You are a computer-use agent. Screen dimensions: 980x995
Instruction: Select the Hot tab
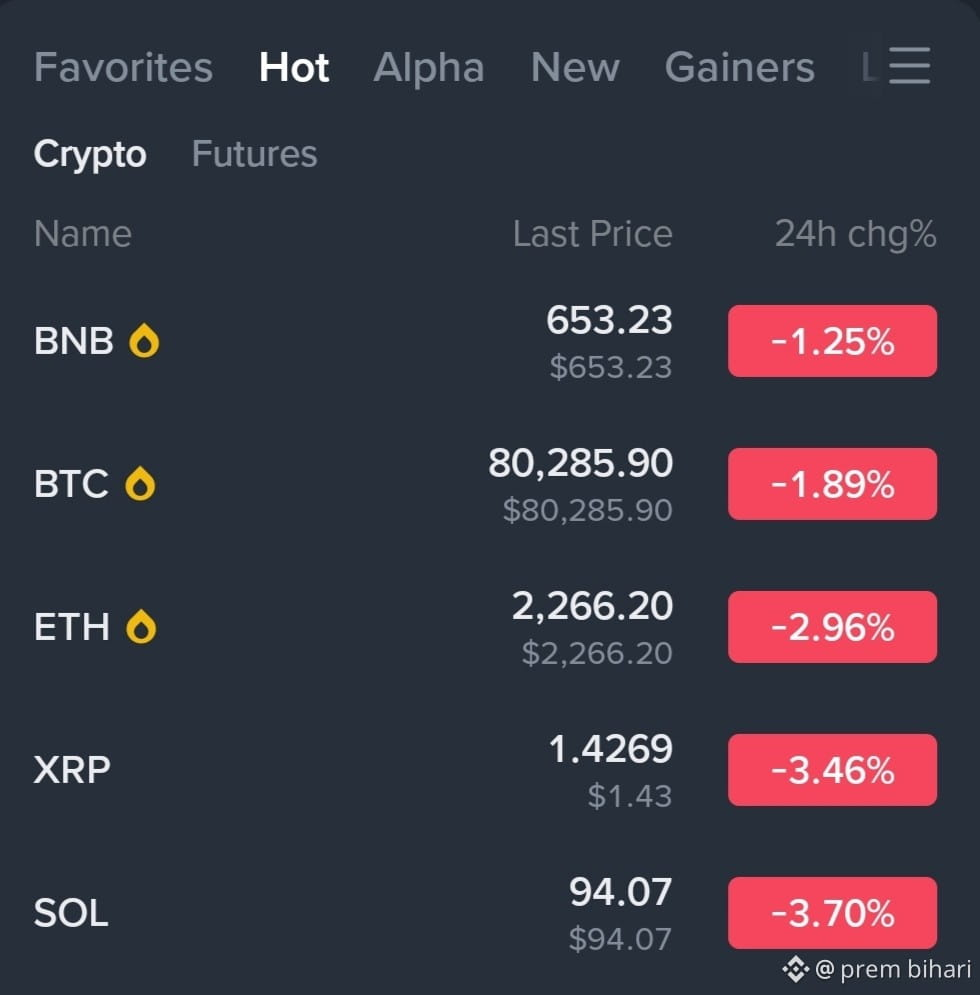[x=294, y=67]
